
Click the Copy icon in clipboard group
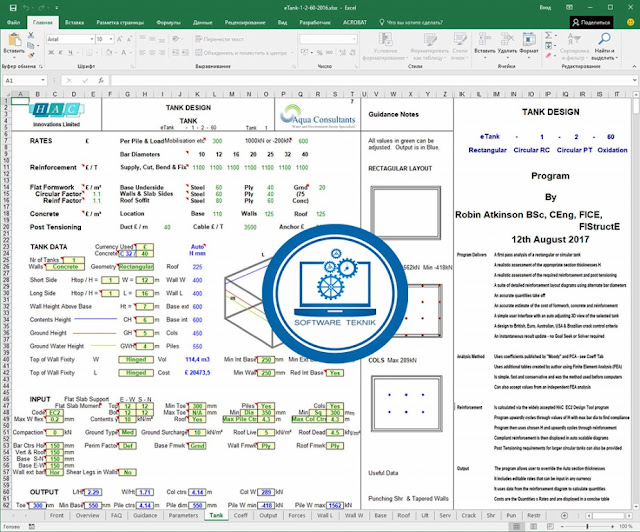tap(31, 45)
